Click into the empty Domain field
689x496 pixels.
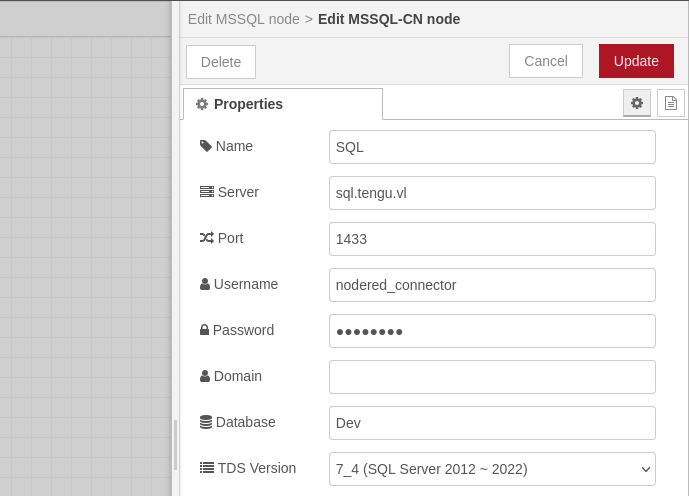tap(492, 377)
